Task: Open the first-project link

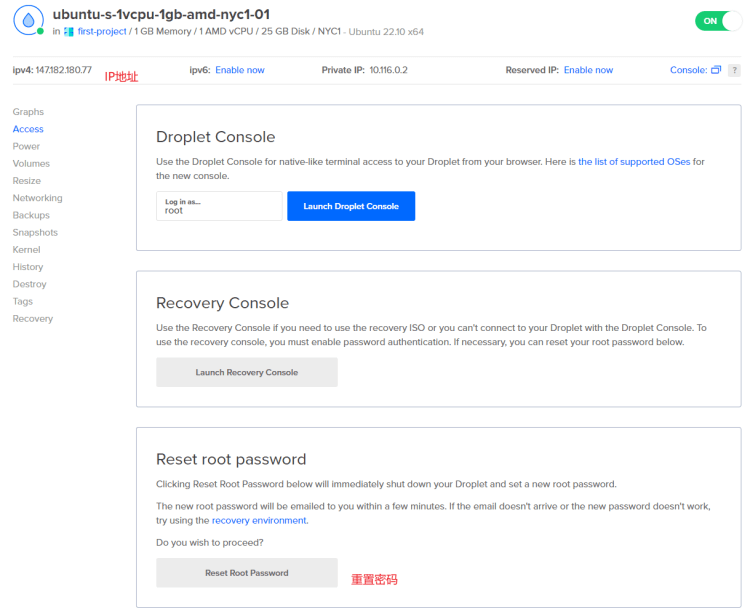Action: (102, 32)
